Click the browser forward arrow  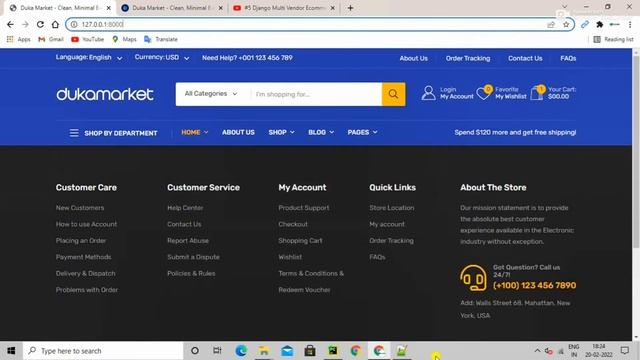pyautogui.click(x=25, y=24)
